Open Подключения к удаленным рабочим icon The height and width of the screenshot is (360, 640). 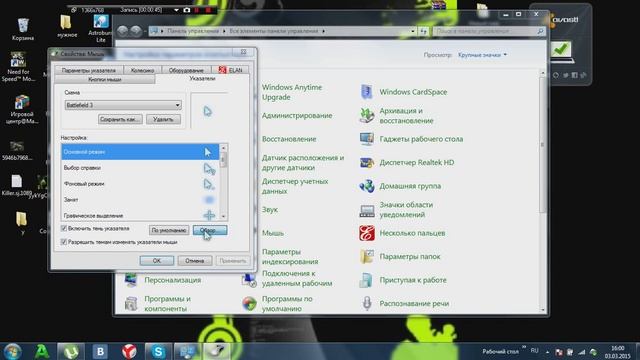click(x=249, y=279)
